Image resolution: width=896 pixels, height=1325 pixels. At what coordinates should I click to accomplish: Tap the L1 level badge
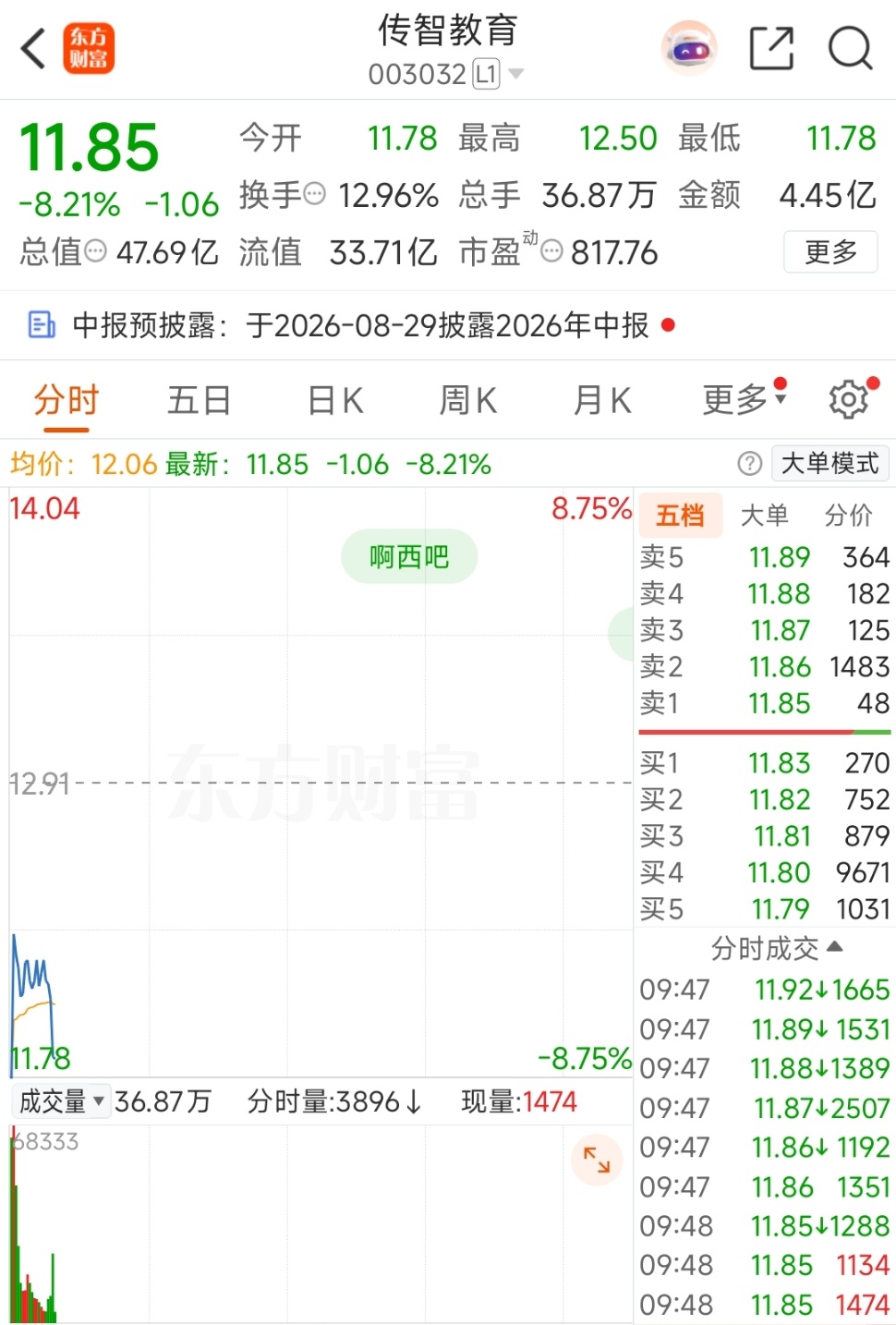(486, 74)
